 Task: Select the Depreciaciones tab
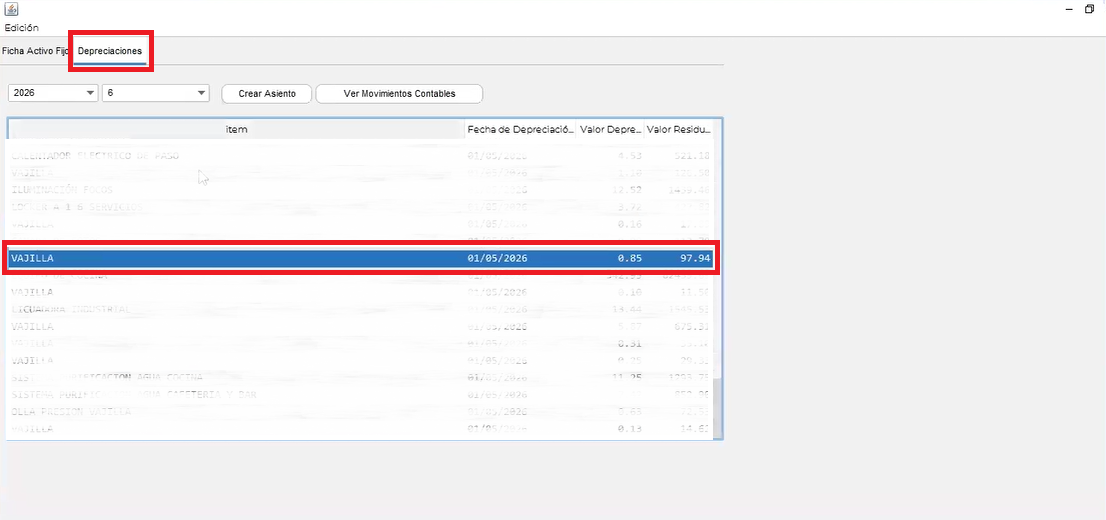pos(110,52)
